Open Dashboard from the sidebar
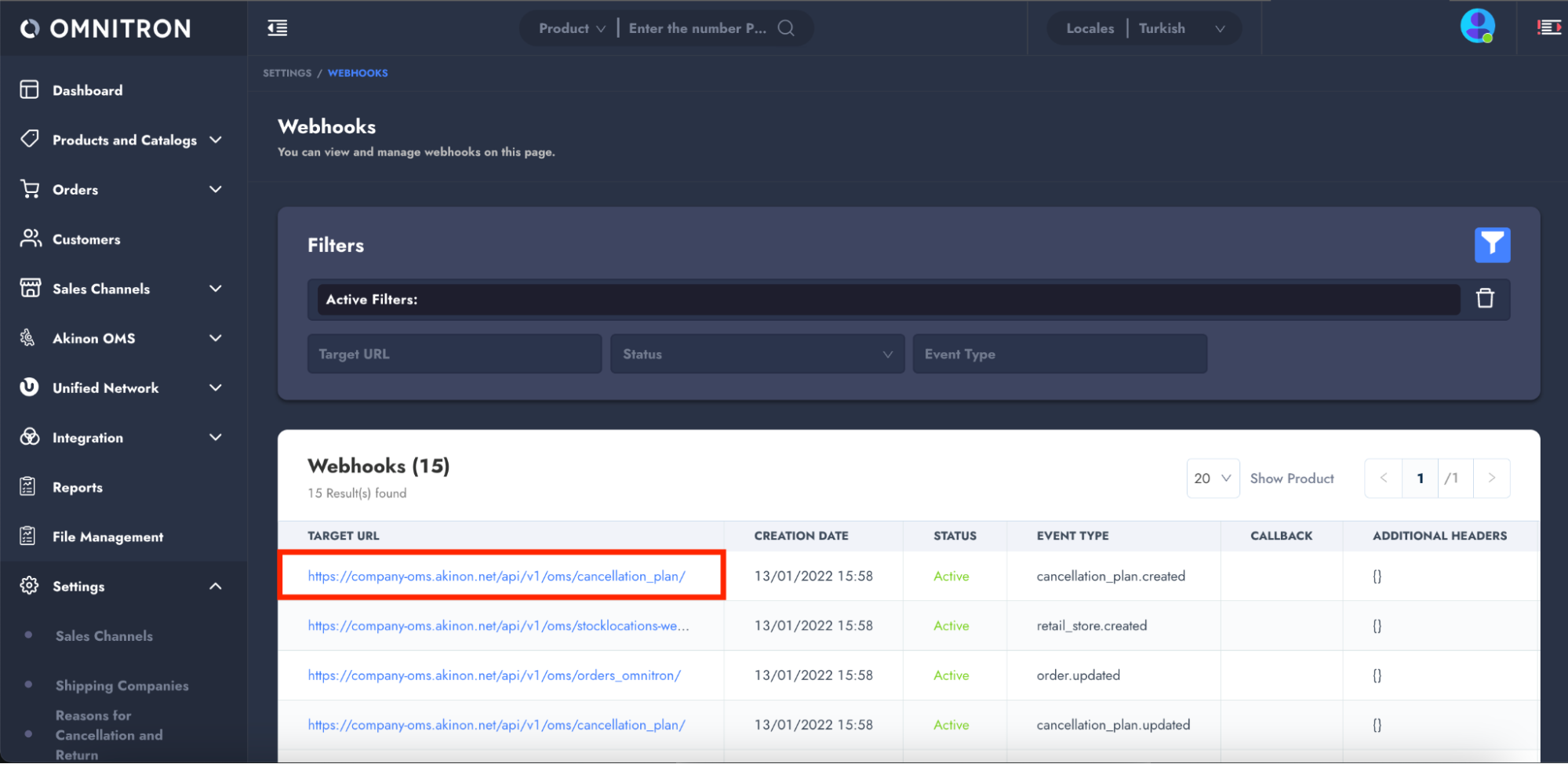 pos(87,91)
